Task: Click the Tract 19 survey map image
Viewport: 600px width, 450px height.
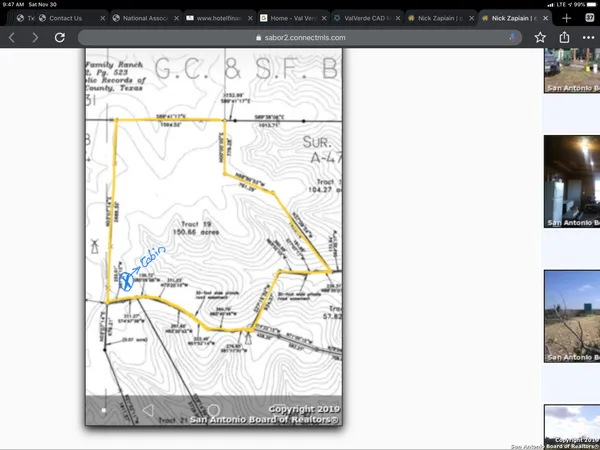Action: [x=215, y=240]
